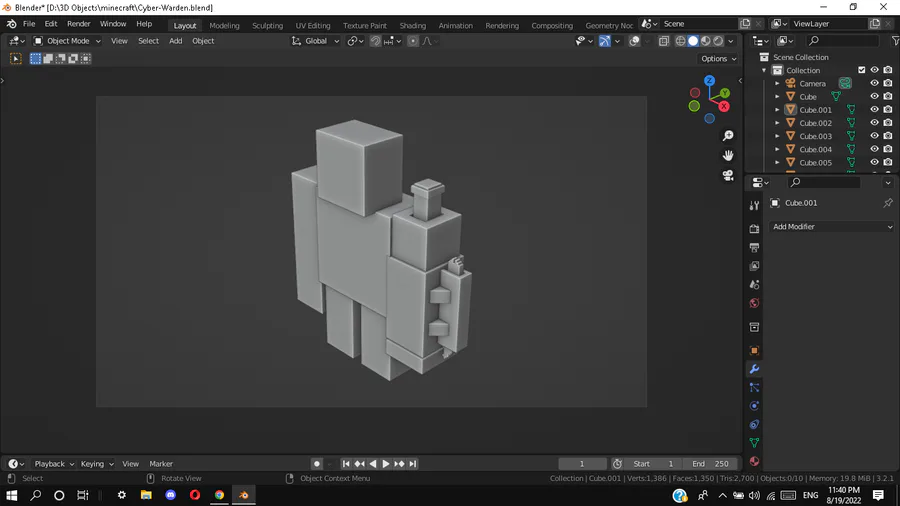Open the World properties tab icon
The image size is (900, 506).
754,303
